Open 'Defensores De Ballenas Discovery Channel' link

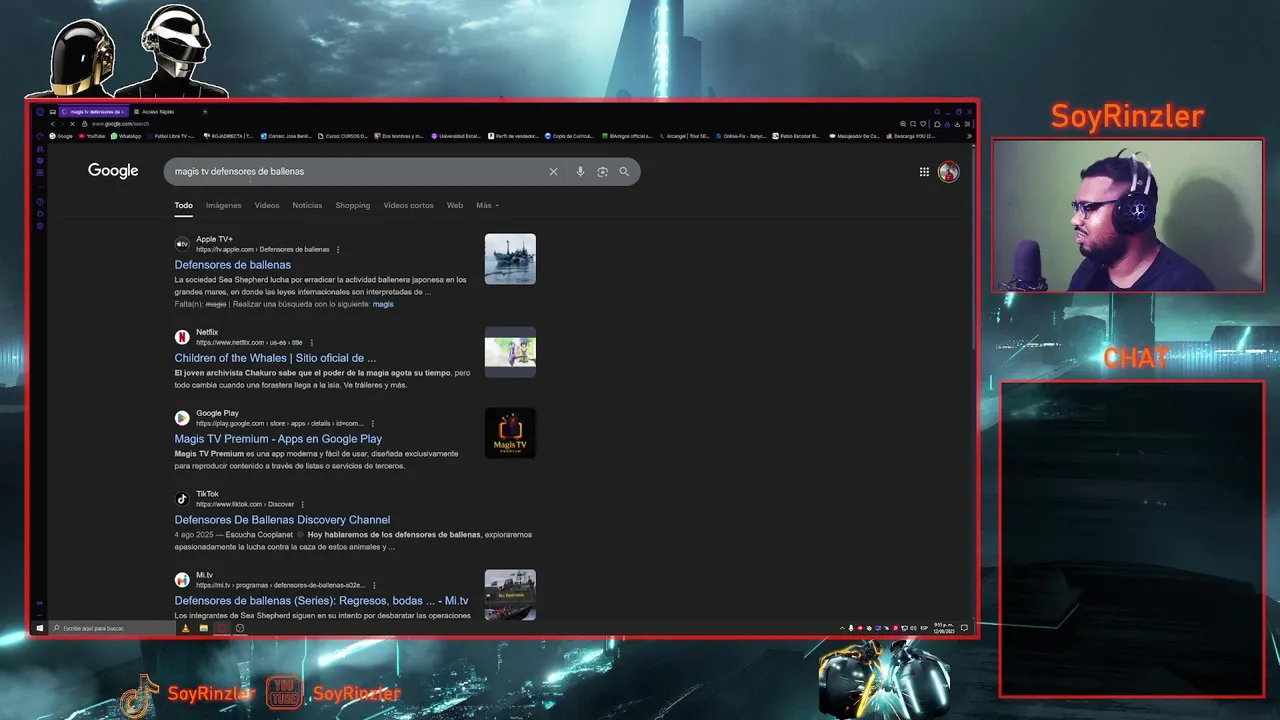[282, 520]
